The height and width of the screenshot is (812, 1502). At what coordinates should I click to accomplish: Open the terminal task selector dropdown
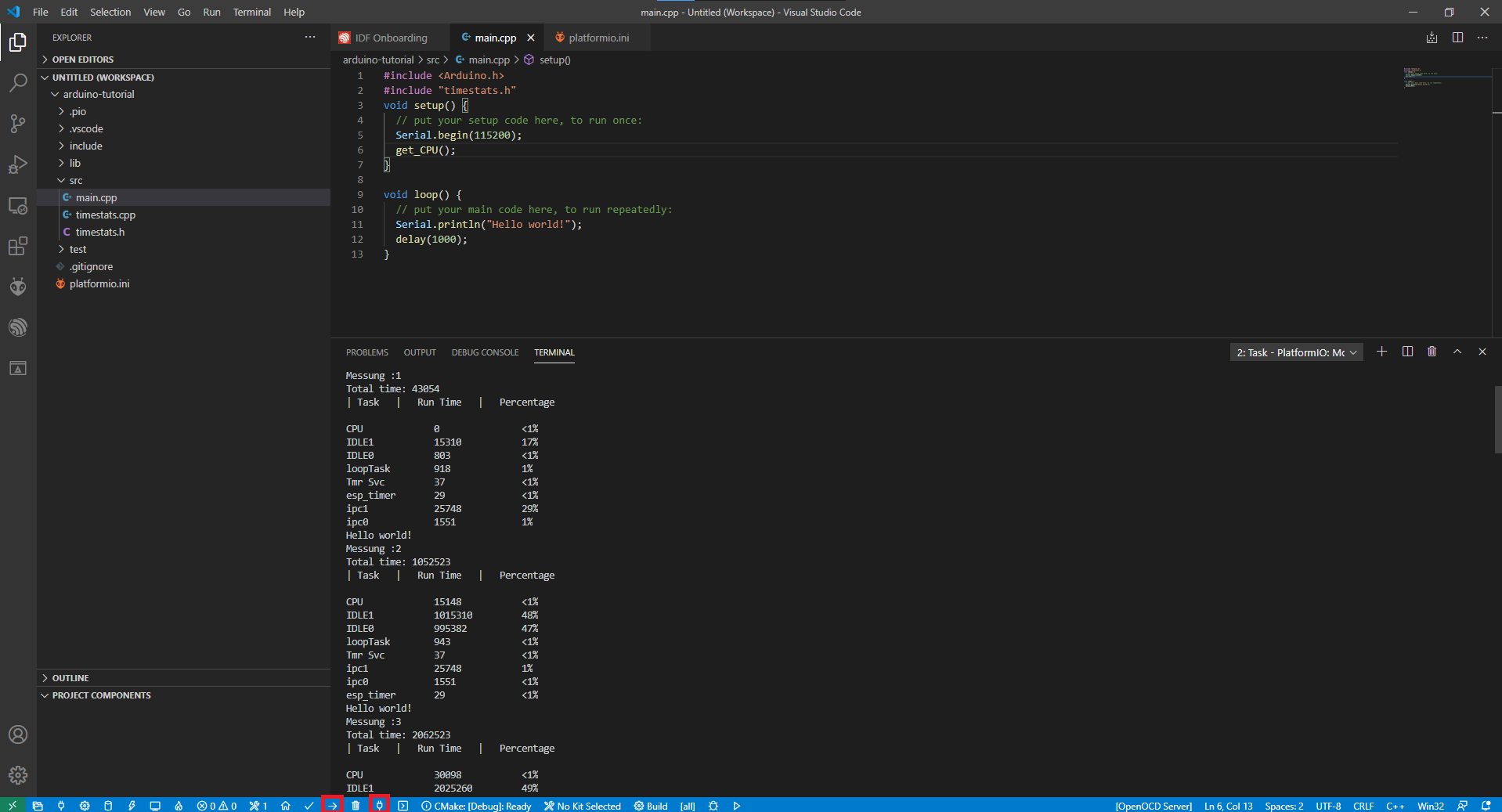(x=1296, y=352)
